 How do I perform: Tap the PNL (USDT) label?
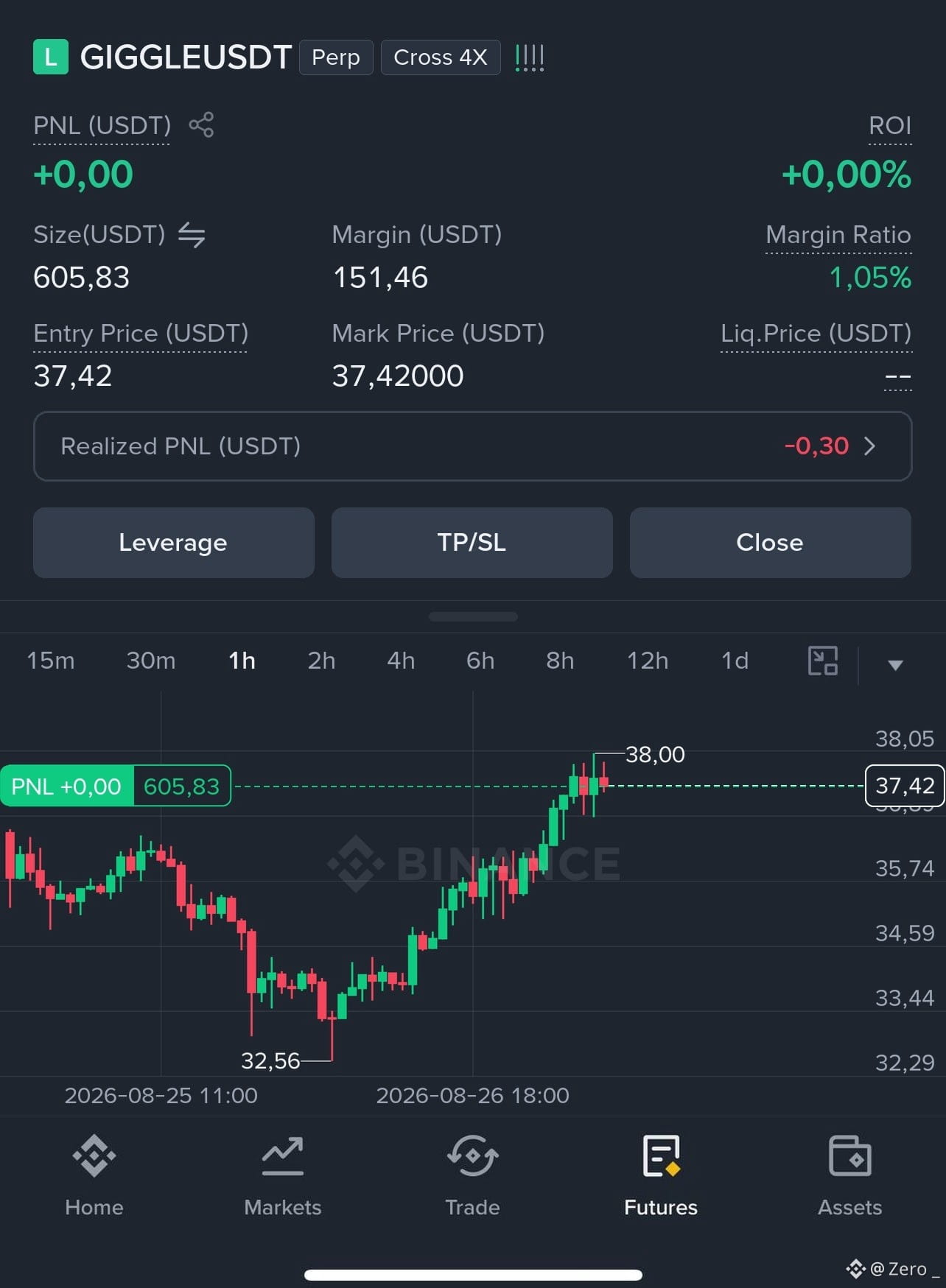point(102,125)
